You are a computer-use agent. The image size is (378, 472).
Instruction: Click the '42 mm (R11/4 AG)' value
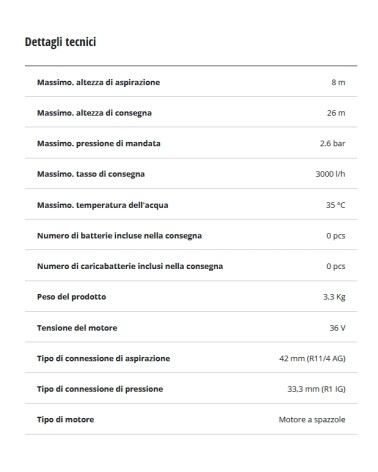click(x=312, y=359)
